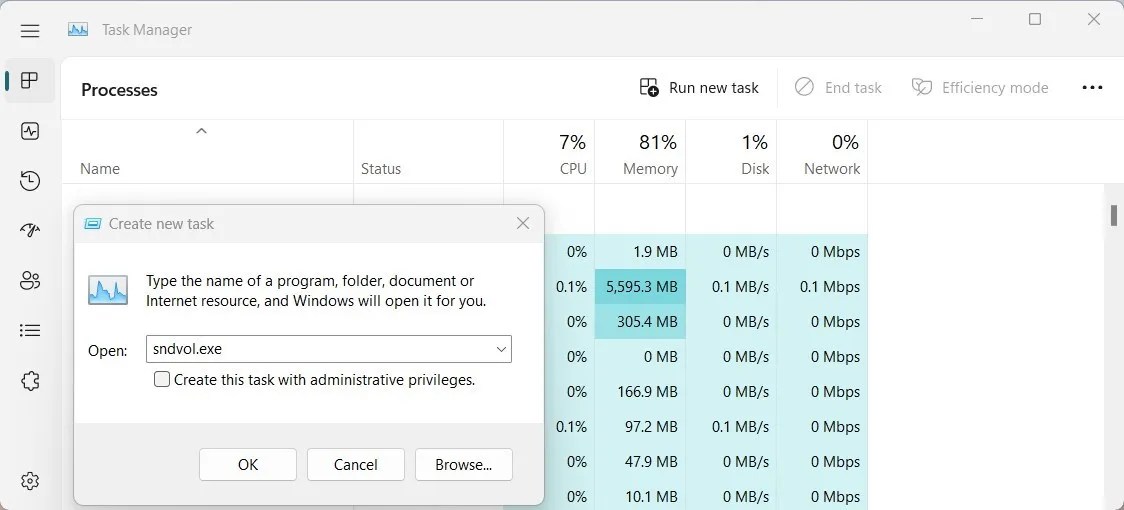The width and height of the screenshot is (1124, 510).
Task: Open Task Manager settings gear
Action: 30,481
